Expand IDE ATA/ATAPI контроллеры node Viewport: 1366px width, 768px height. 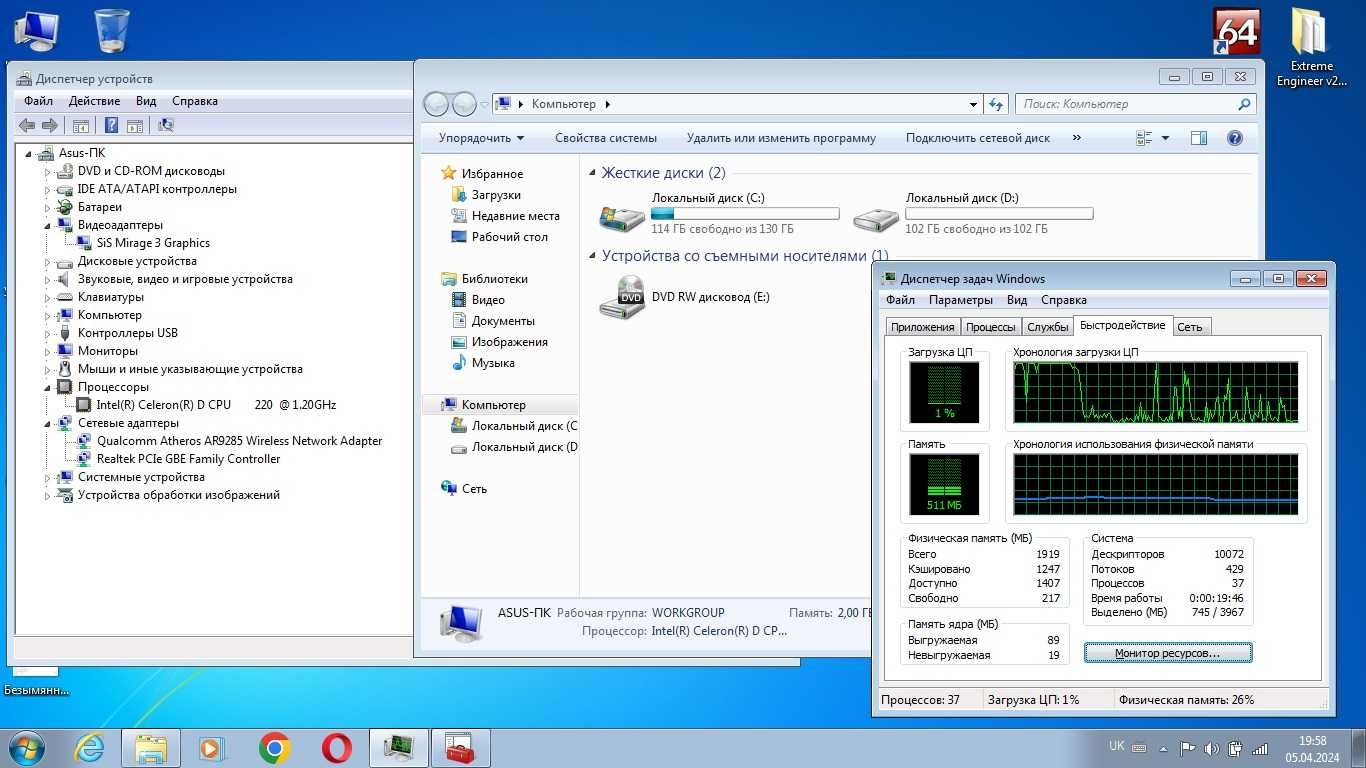tap(46, 190)
